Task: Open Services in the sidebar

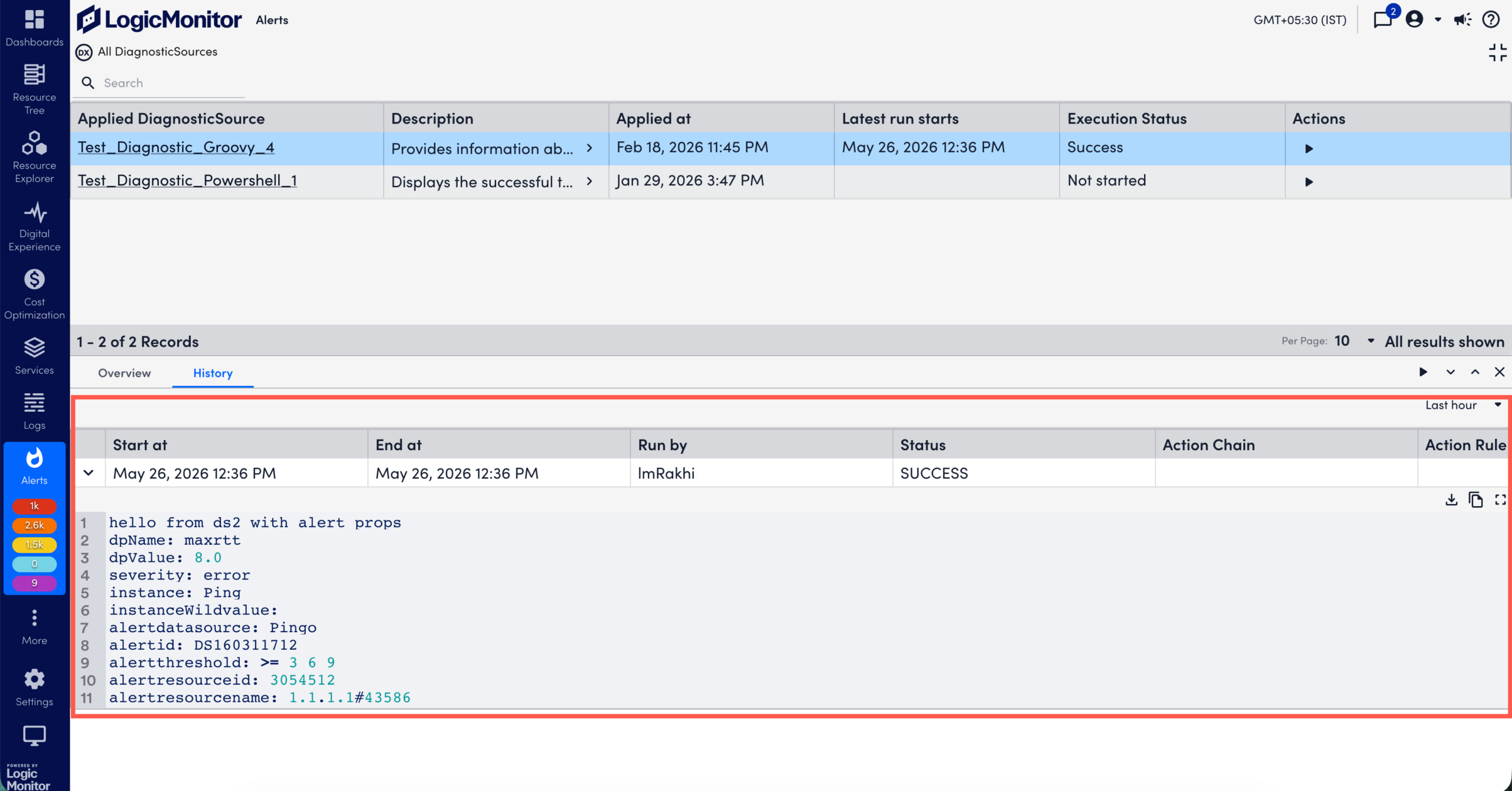Action: click(34, 356)
